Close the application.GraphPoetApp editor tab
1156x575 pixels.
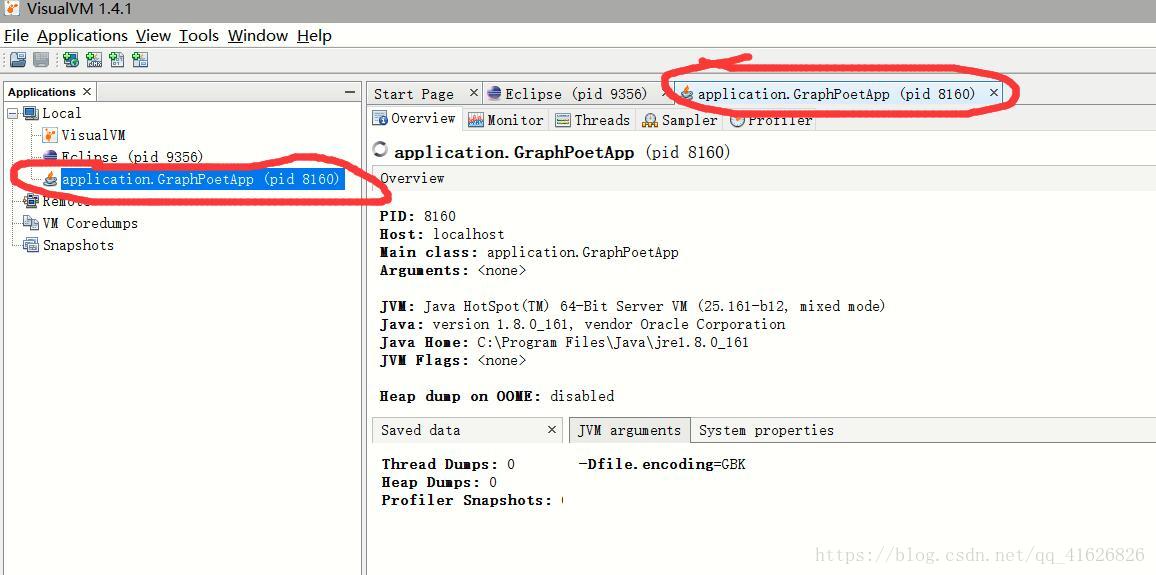click(993, 93)
